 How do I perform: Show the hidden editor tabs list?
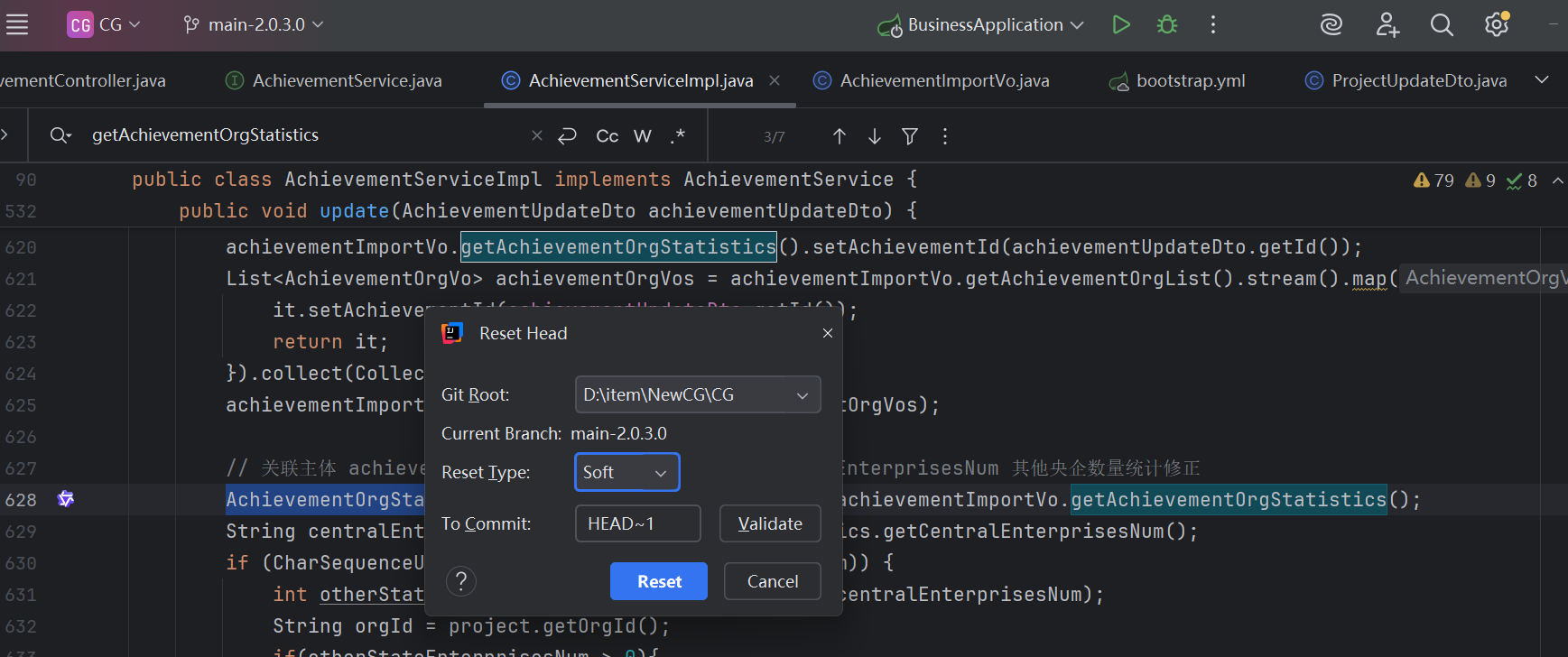(1542, 80)
